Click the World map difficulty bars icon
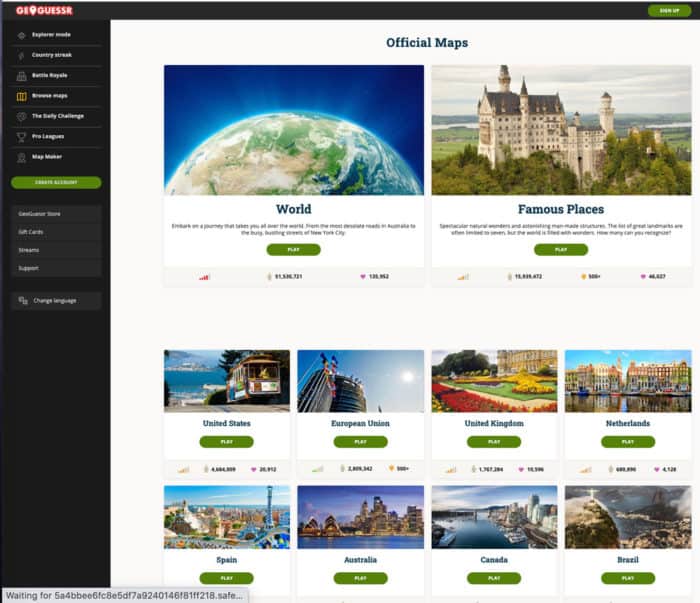Screen dimensions: 700x603 (204, 277)
